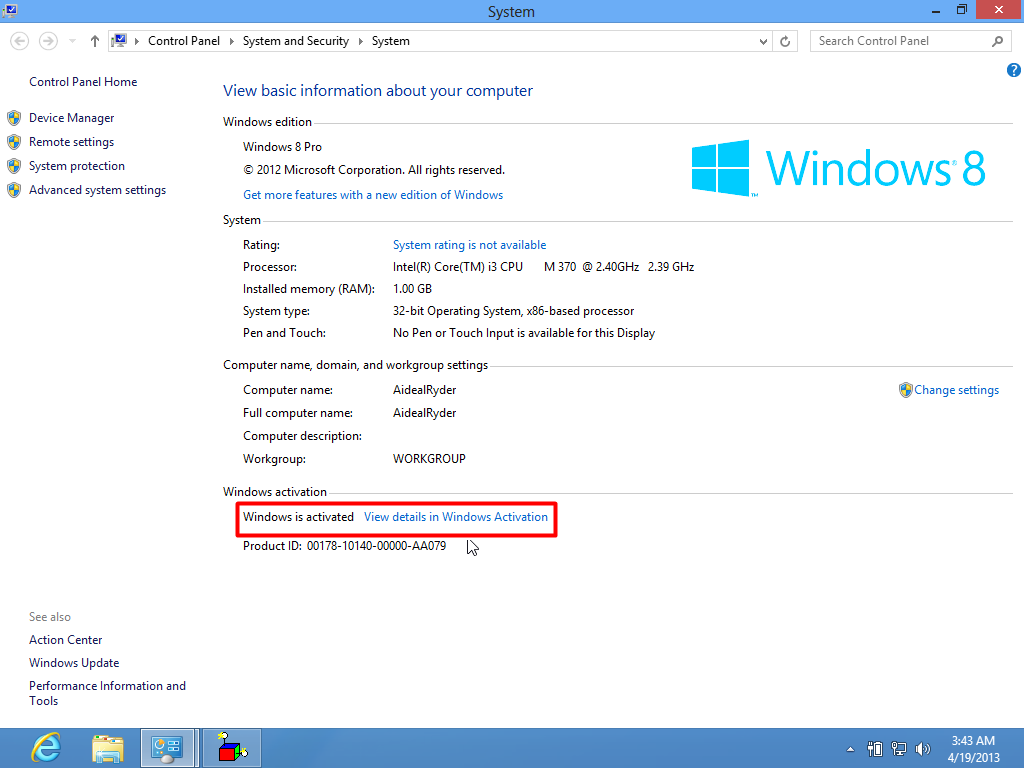The image size is (1024, 768).
Task: Select System breadcrumb item
Action: (x=391, y=40)
